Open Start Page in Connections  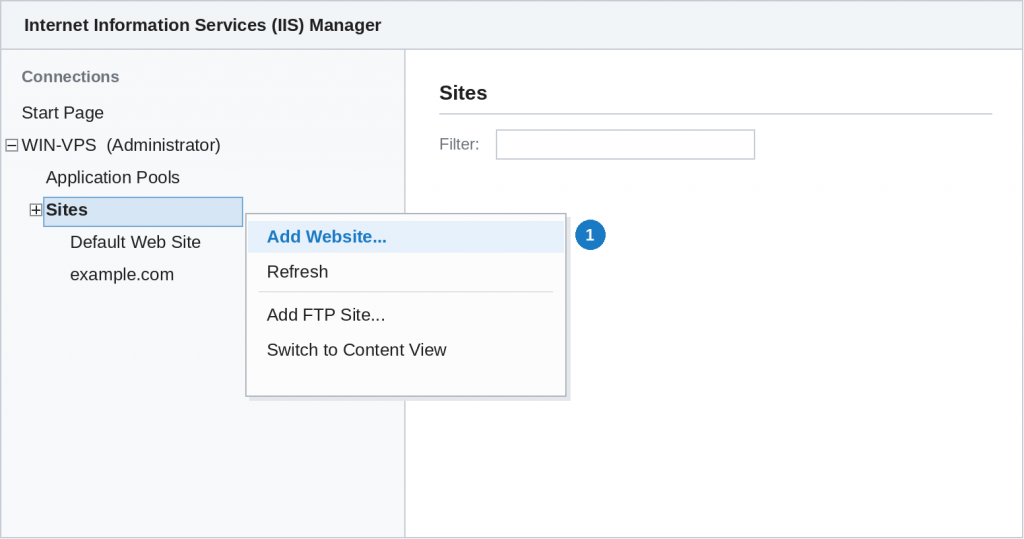tap(63, 112)
